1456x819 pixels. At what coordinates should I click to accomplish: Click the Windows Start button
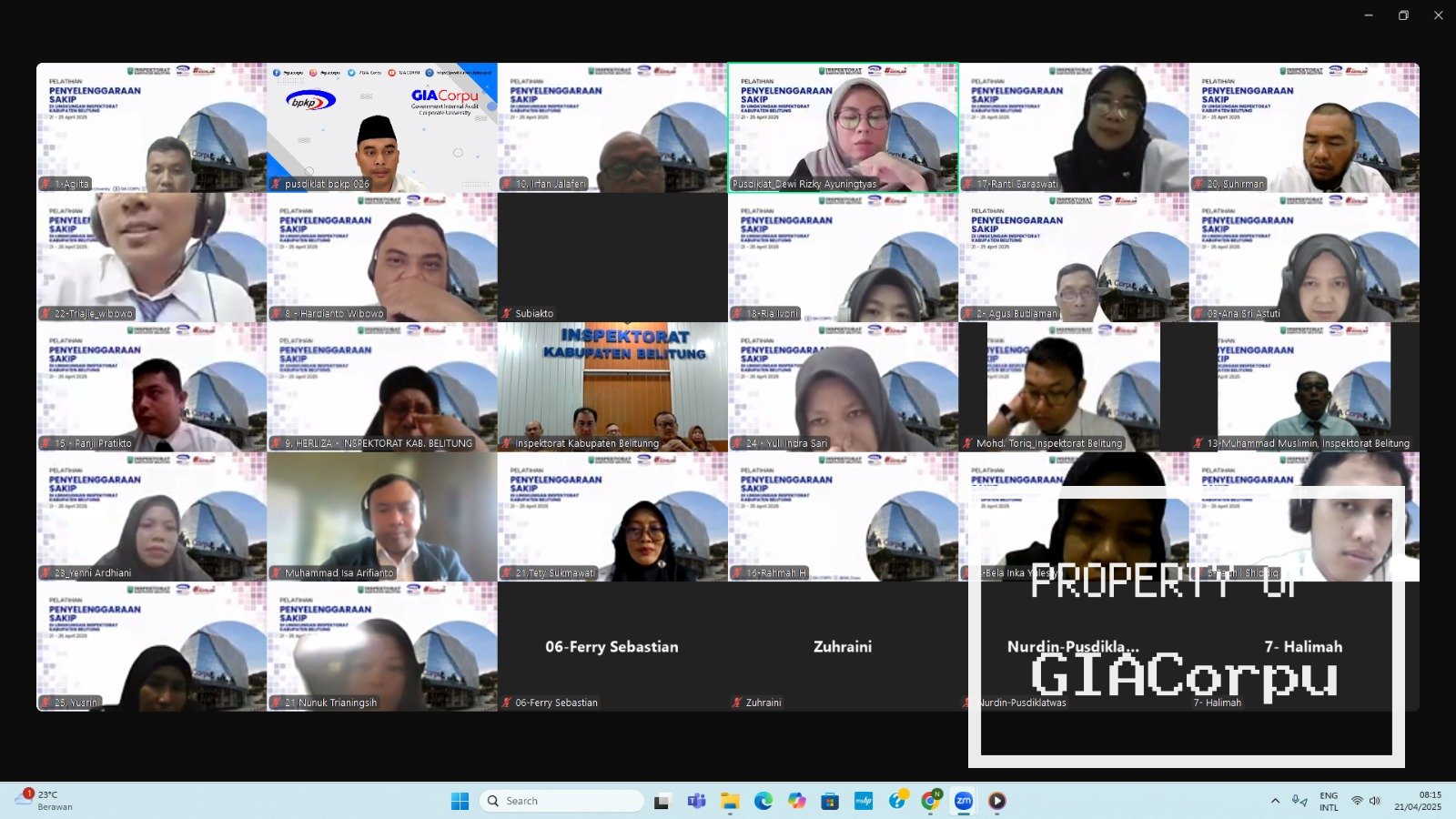coord(460,801)
